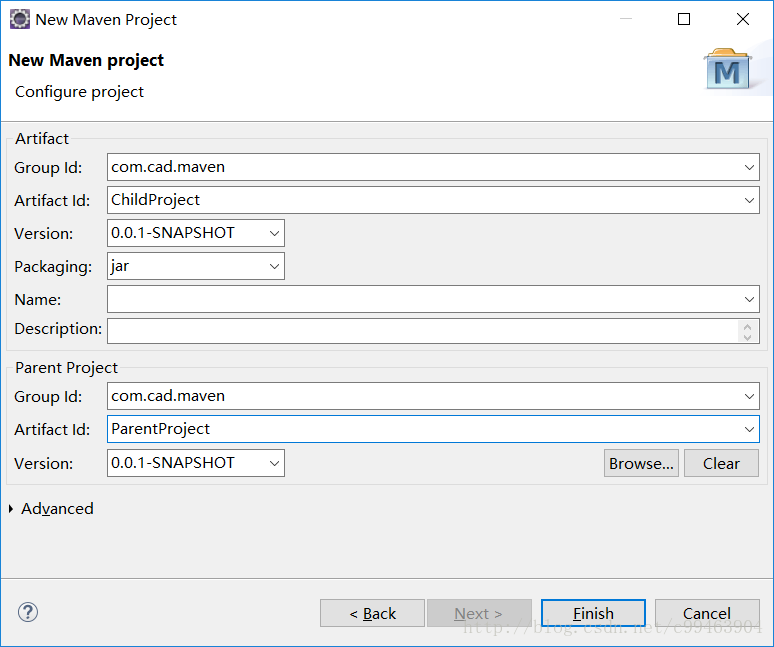Screen dimensions: 774x647
Task: Open Artifact Id ChildProject dropdown arrow
Action: pyautogui.click(x=749, y=200)
